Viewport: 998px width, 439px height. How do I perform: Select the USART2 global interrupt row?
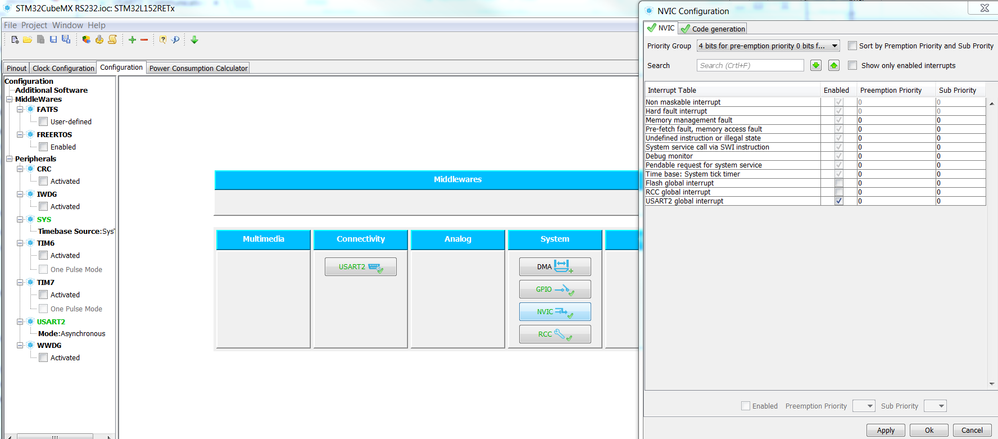(x=815, y=201)
